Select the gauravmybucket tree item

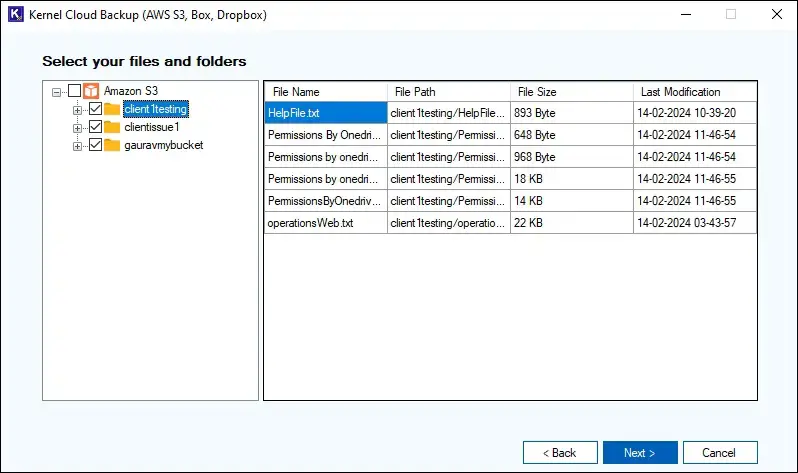coord(163,145)
